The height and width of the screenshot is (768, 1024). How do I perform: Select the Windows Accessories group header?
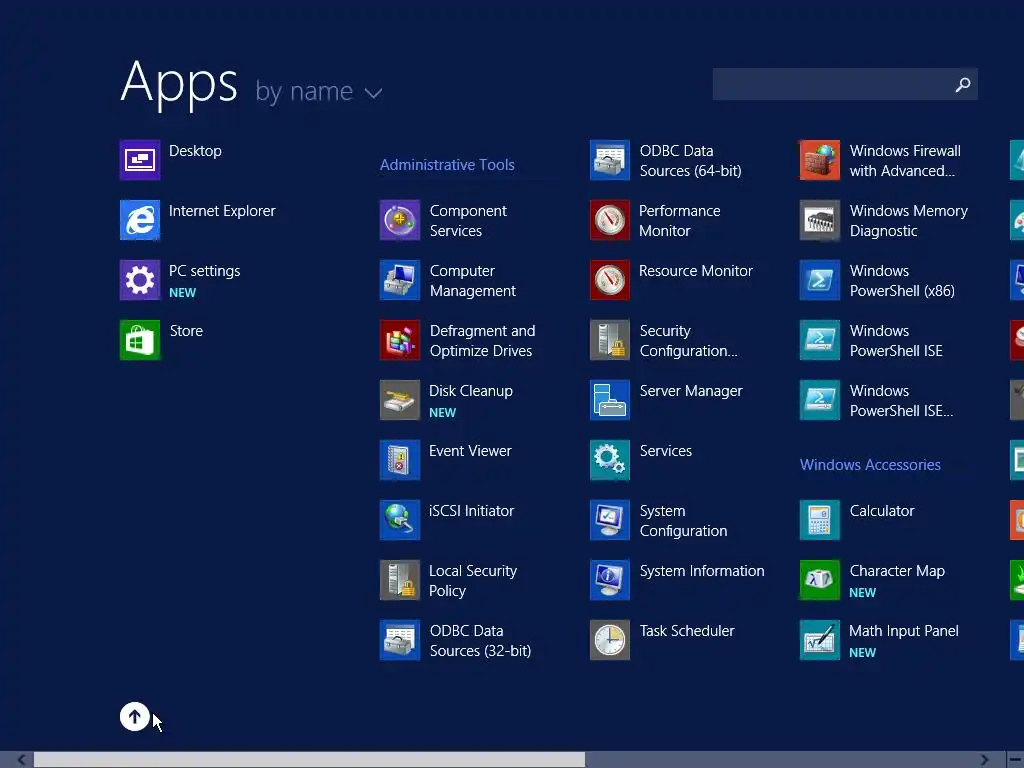(871, 464)
